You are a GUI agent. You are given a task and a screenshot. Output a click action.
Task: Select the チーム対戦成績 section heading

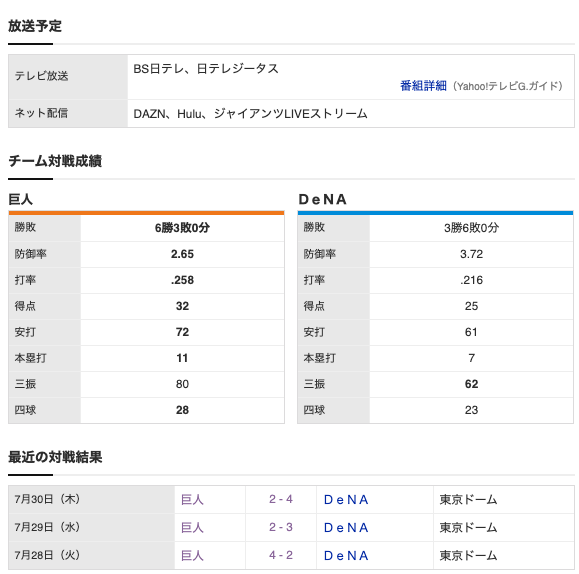[55, 161]
